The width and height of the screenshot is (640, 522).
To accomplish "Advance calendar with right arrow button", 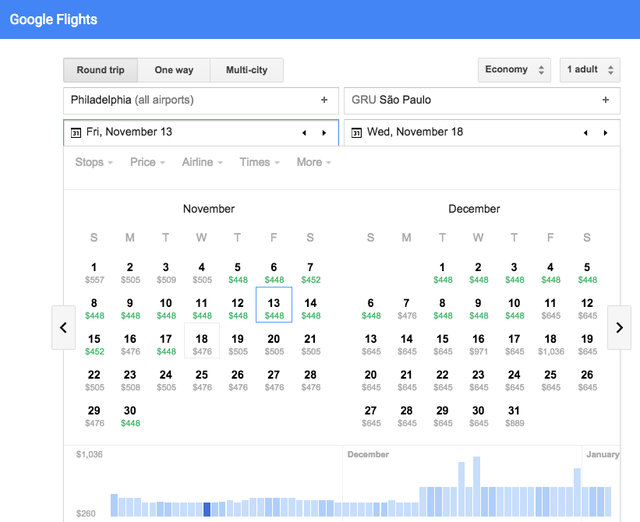I will pos(619,327).
